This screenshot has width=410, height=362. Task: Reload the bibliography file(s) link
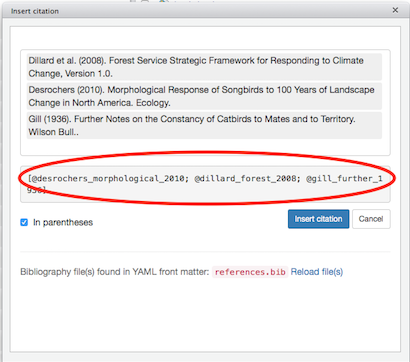click(317, 272)
